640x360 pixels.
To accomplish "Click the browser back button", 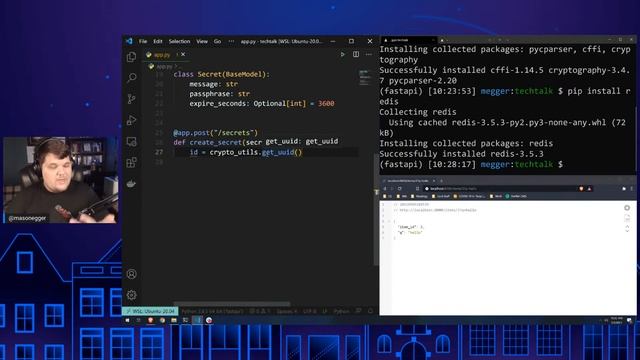I will [384, 189].
